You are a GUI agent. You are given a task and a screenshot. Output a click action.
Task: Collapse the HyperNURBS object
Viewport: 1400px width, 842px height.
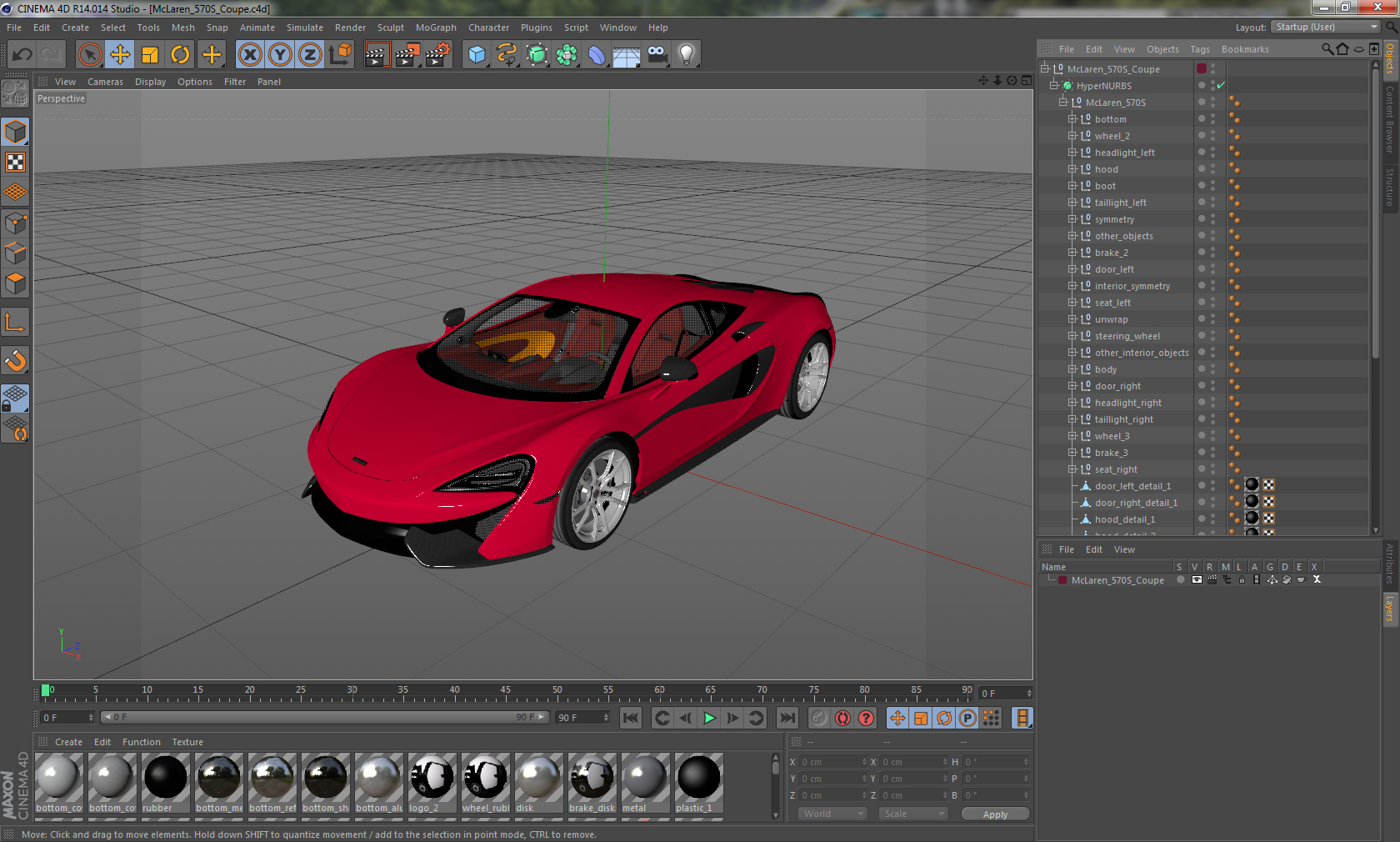click(1054, 86)
